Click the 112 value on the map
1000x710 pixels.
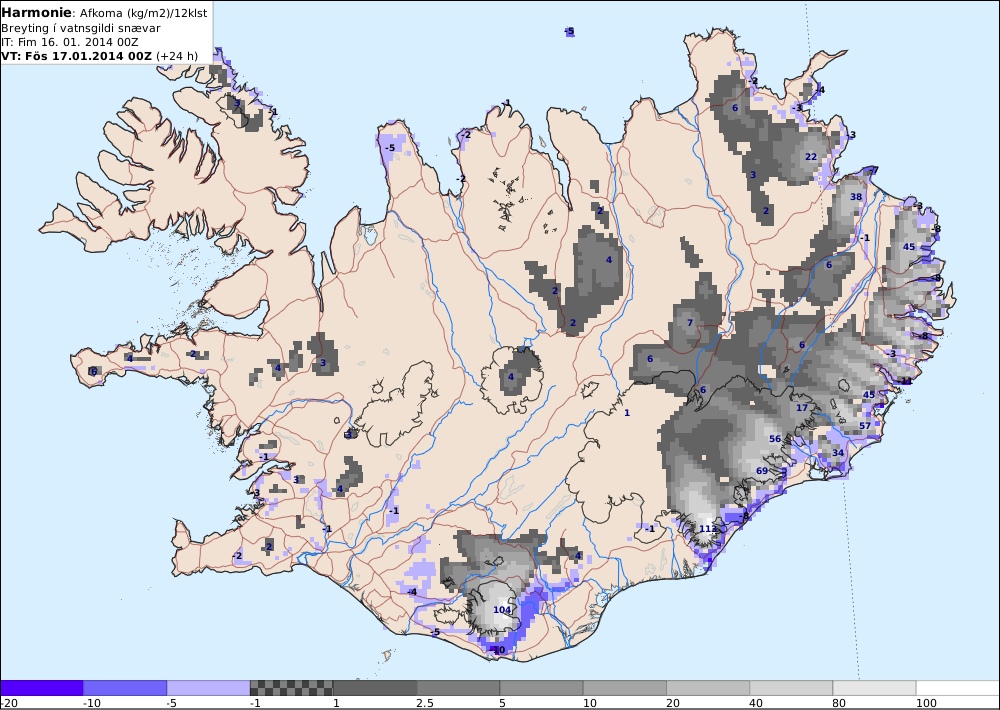(708, 529)
